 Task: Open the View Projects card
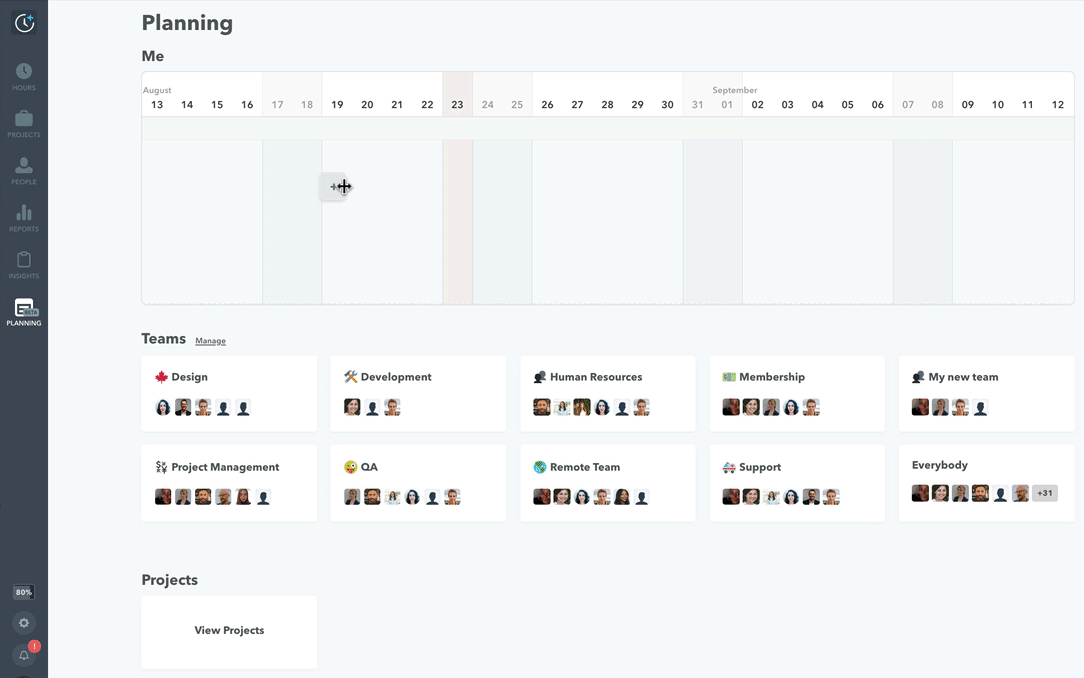tap(229, 631)
